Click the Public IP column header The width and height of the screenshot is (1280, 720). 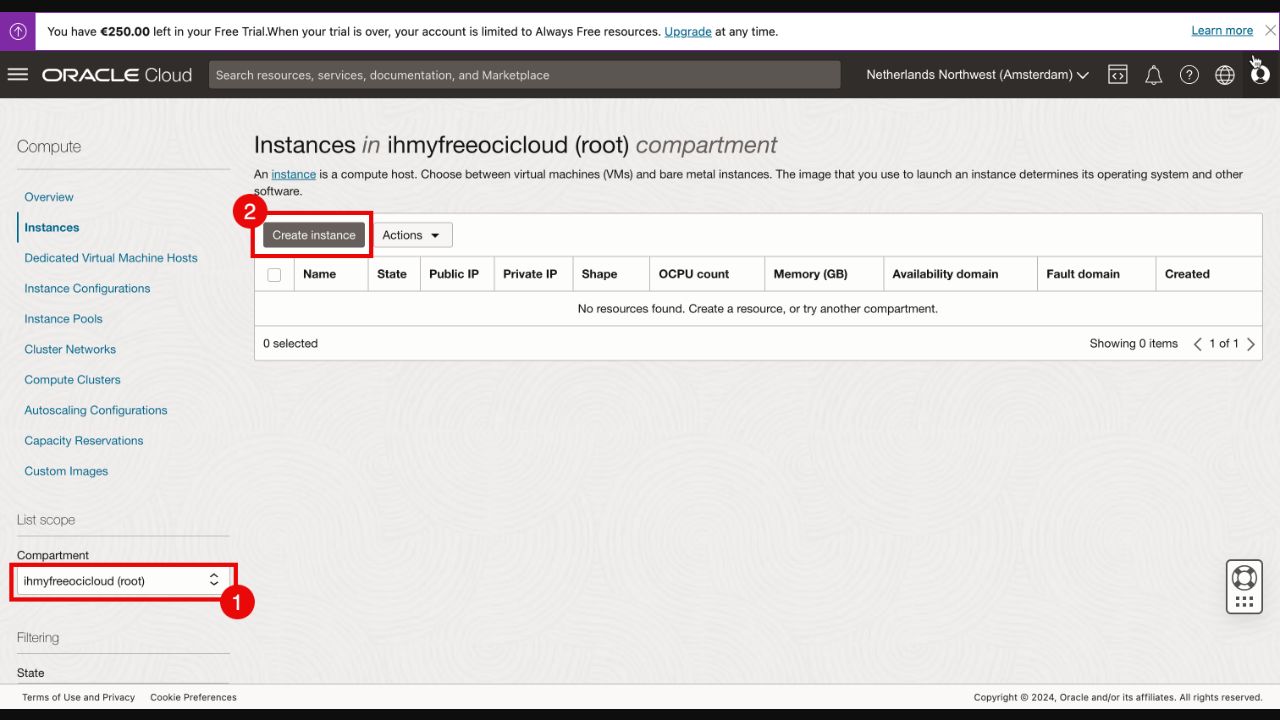point(454,274)
